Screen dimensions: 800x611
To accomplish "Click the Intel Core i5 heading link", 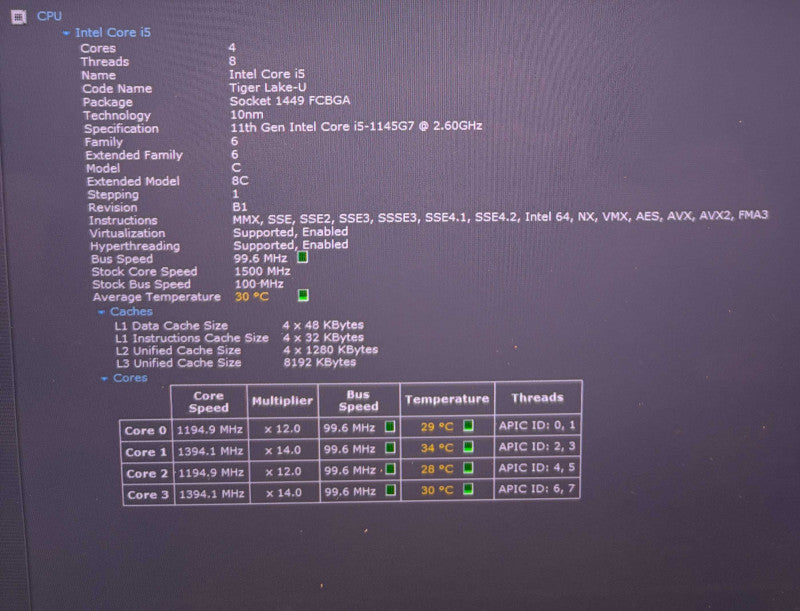I will (113, 33).
